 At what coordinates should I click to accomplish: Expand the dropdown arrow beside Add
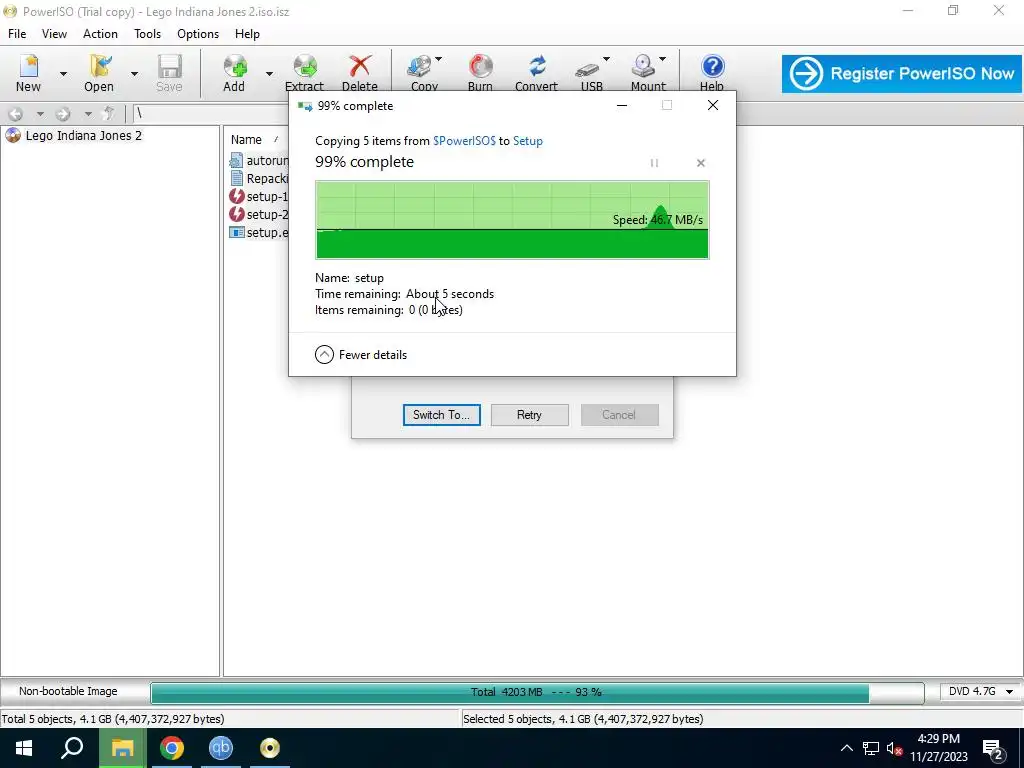pyautogui.click(x=269, y=73)
